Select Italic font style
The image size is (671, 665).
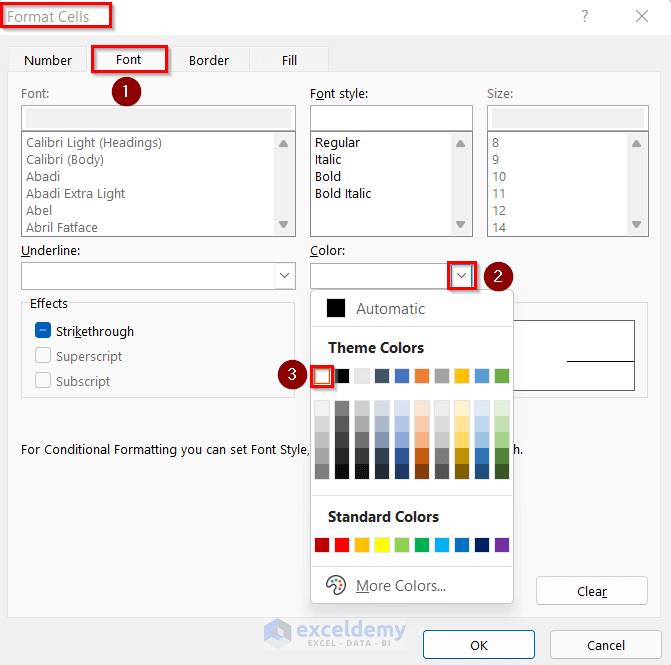pos(328,160)
